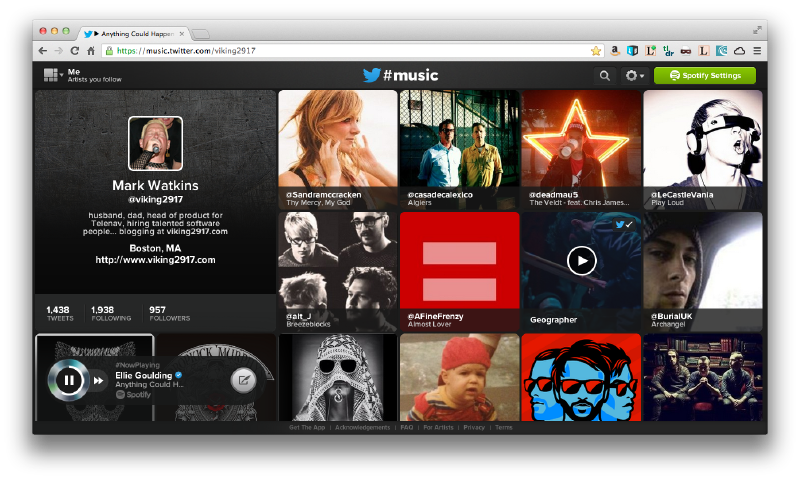800x480 pixels.
Task: Select the Anything Could Happen browser tab
Action: 135,34
